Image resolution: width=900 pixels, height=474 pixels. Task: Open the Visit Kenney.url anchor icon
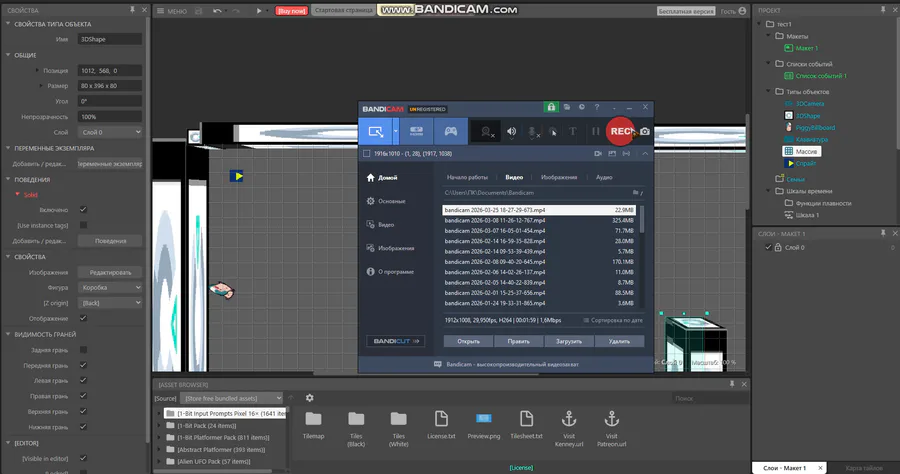pyautogui.click(x=569, y=419)
